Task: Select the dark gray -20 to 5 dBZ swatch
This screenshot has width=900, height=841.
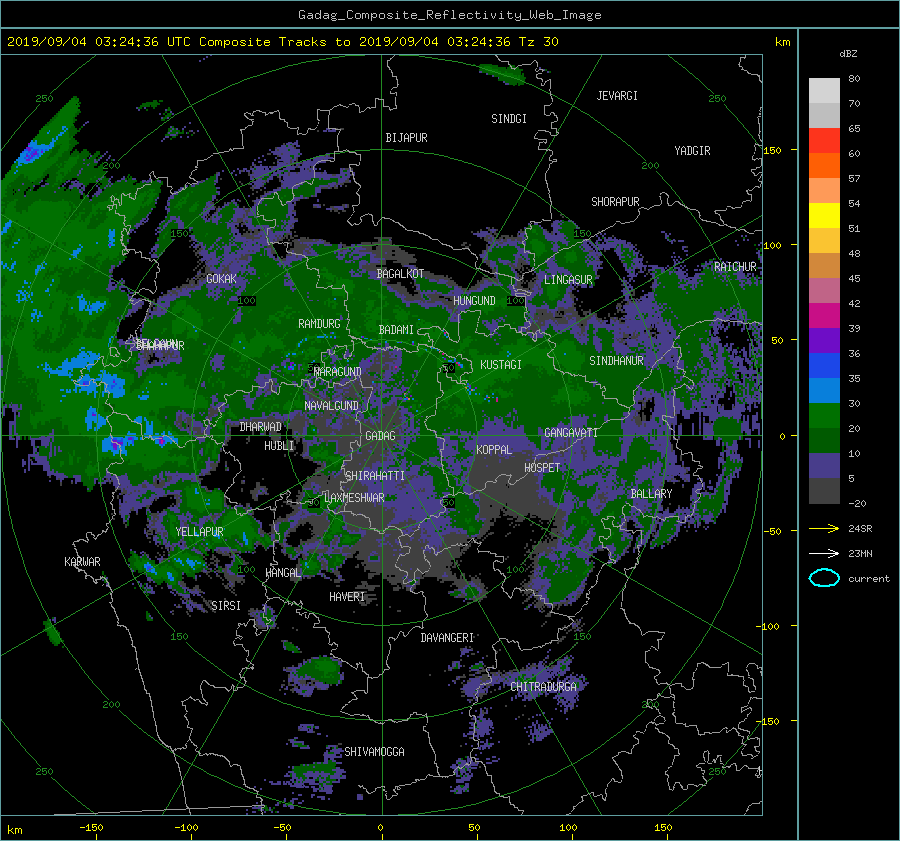Action: pos(824,491)
